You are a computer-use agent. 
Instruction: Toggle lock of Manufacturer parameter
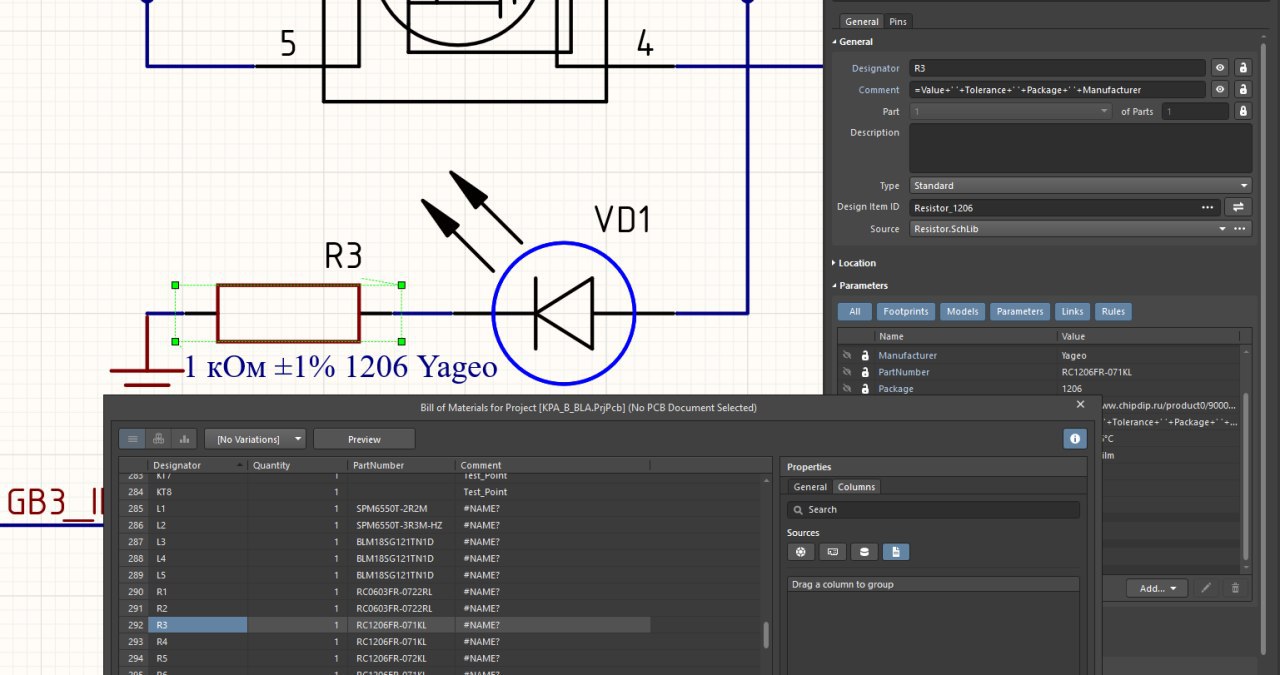tap(865, 355)
